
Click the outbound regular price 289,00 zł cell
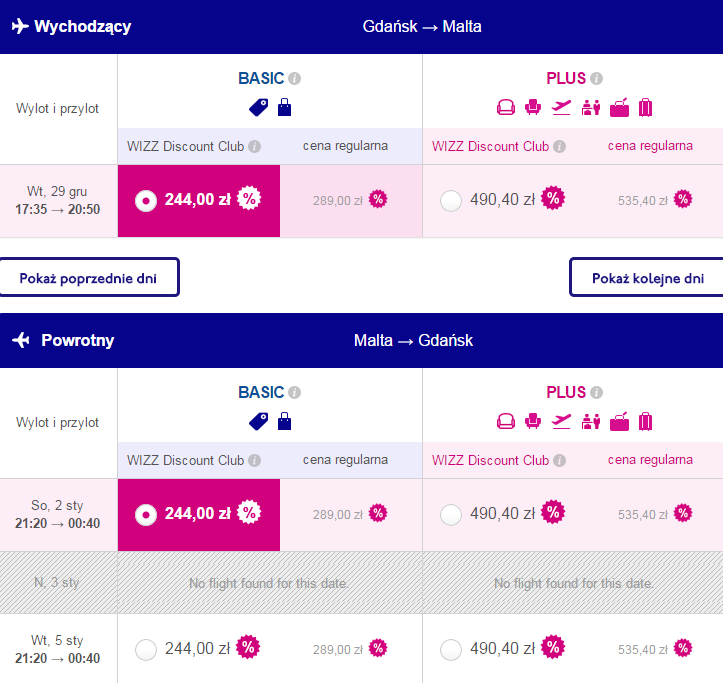coord(351,201)
